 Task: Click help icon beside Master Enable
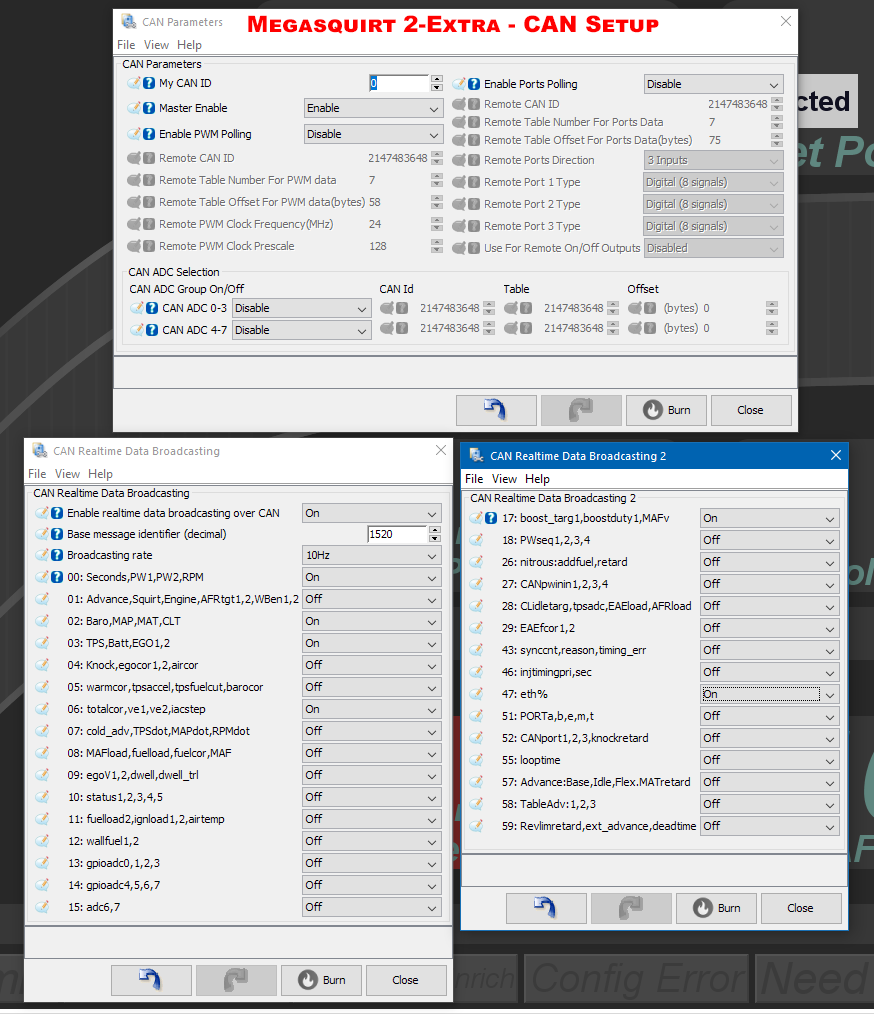pyautogui.click(x=149, y=108)
